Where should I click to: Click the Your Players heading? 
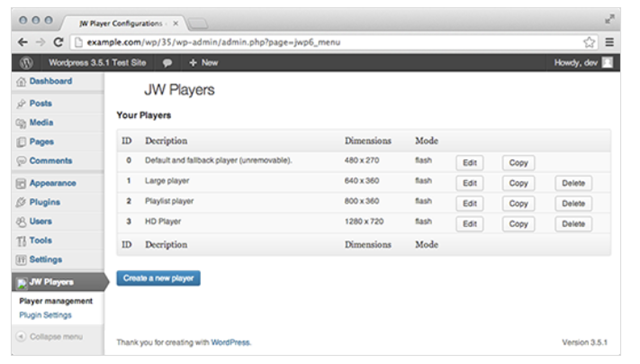(x=144, y=115)
